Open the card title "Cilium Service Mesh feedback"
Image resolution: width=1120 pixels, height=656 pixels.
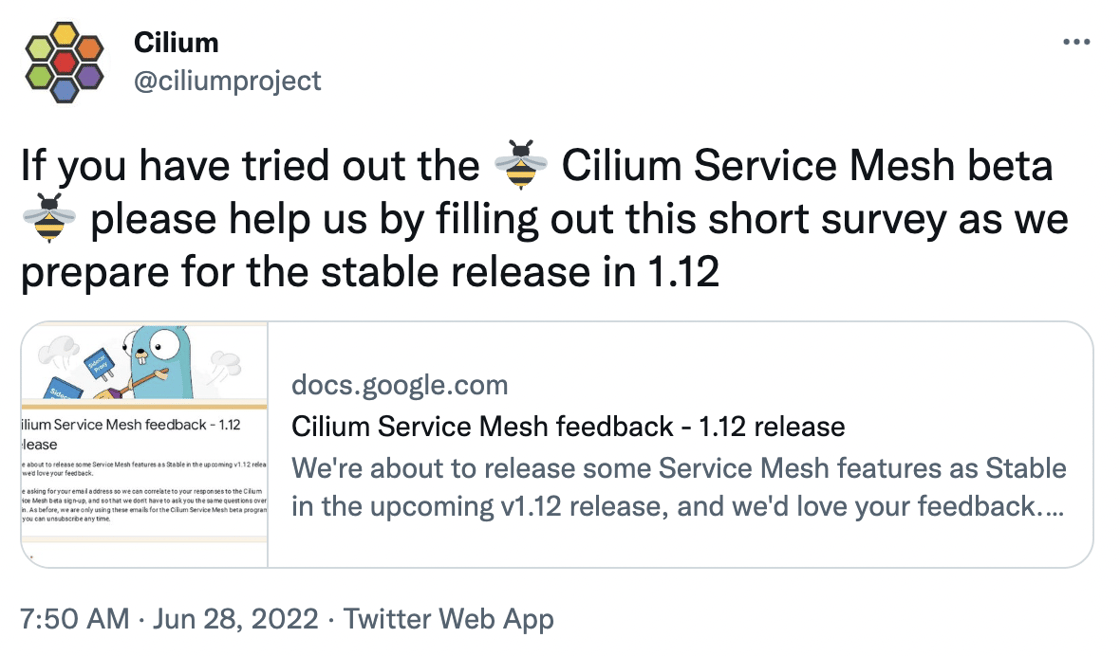[x=568, y=427]
